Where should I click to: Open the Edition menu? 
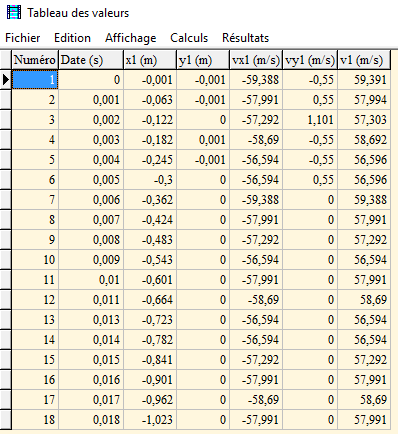(72, 38)
